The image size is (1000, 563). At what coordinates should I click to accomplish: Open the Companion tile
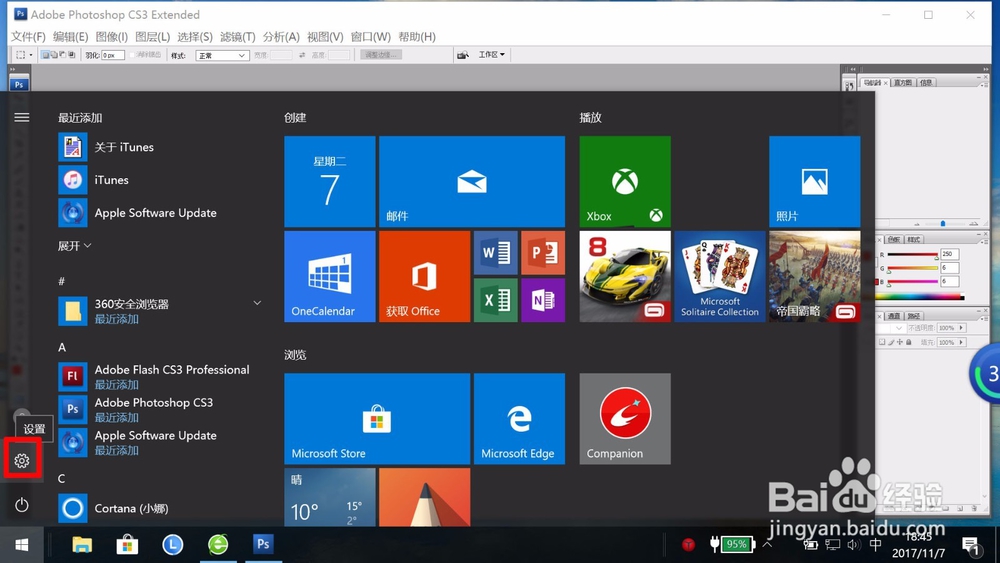coord(625,419)
